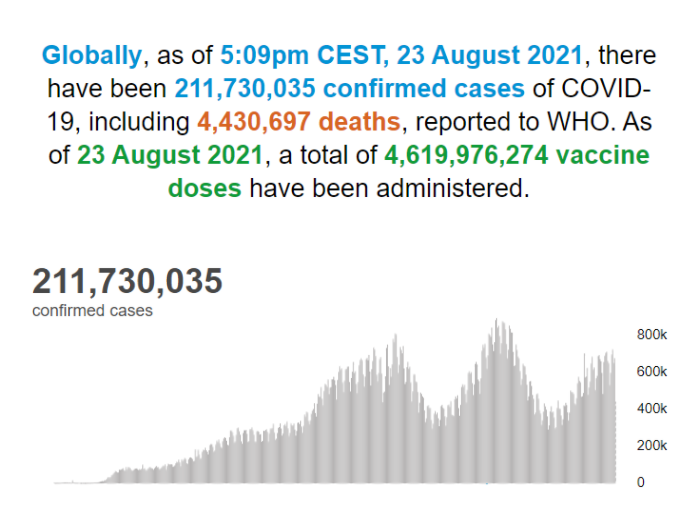Click the 400k y-axis label

[x=652, y=408]
